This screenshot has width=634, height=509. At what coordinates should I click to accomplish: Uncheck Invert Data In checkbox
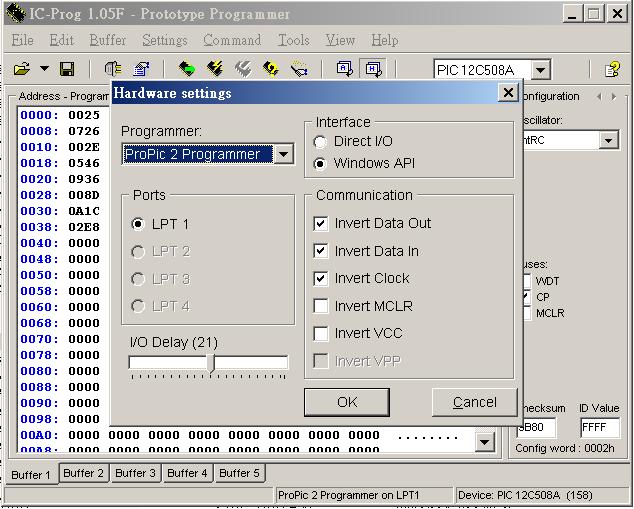click(x=321, y=251)
